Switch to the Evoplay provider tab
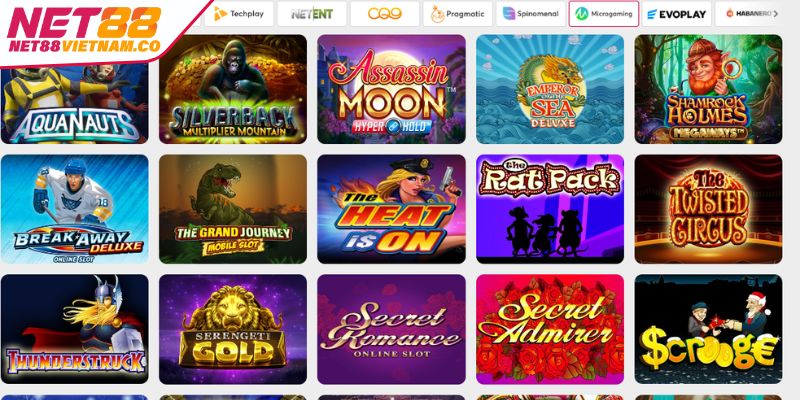Image resolution: width=800 pixels, height=400 pixels. [677, 14]
